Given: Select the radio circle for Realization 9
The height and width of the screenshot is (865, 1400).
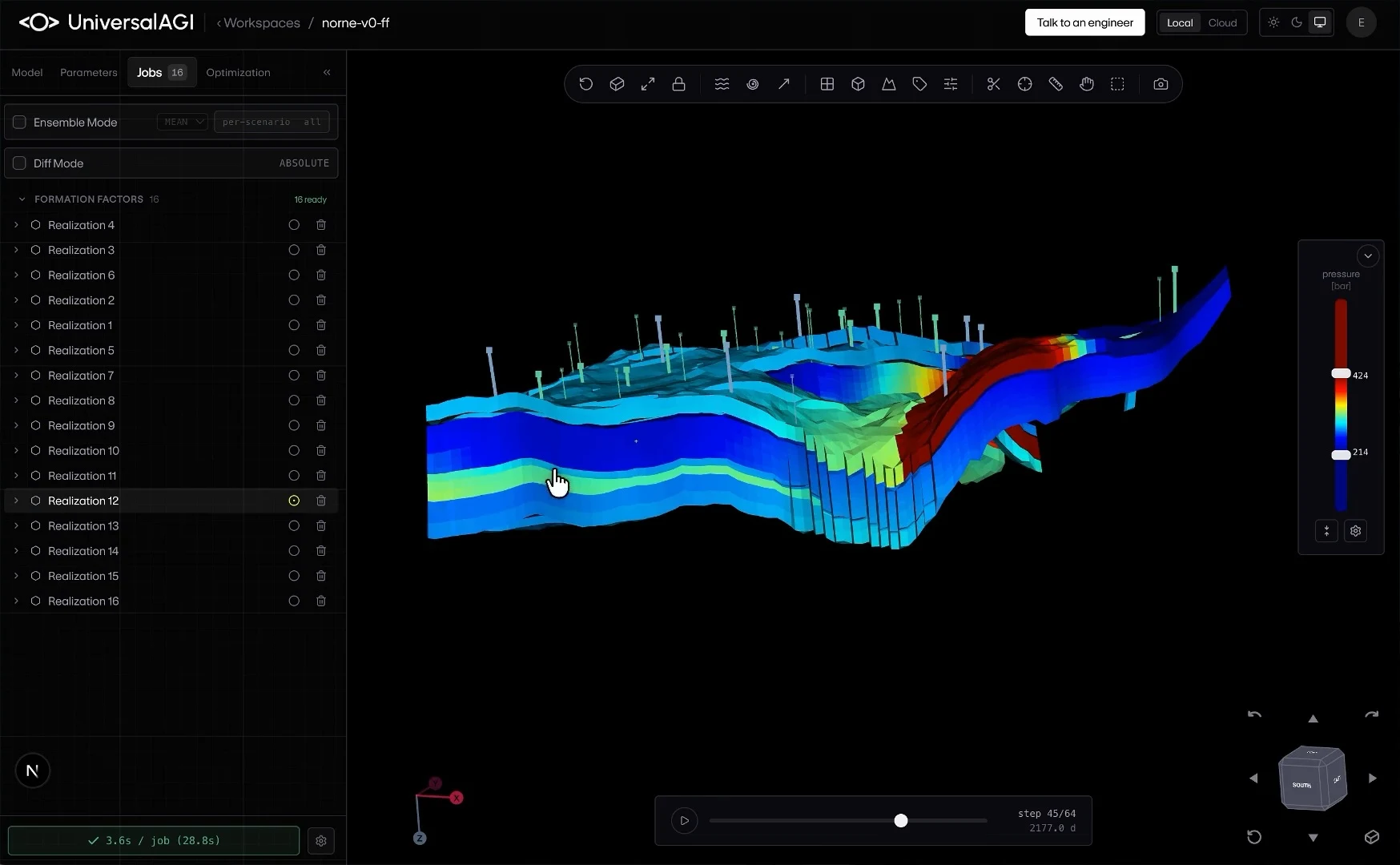Looking at the screenshot, I should tap(294, 425).
